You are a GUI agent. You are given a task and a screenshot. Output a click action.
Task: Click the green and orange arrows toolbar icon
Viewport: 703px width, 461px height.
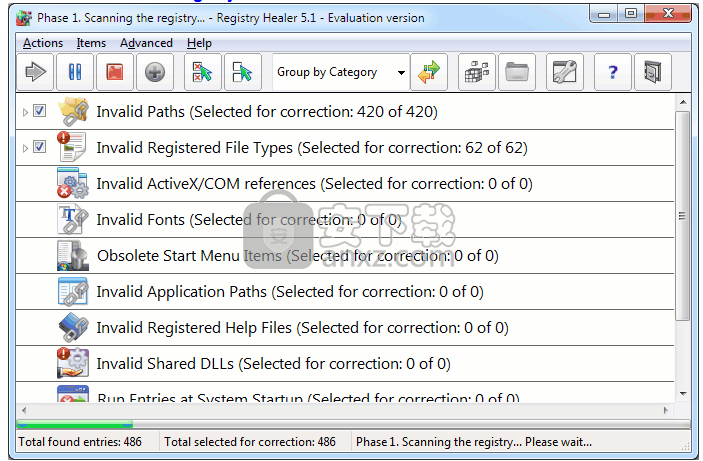pos(429,72)
